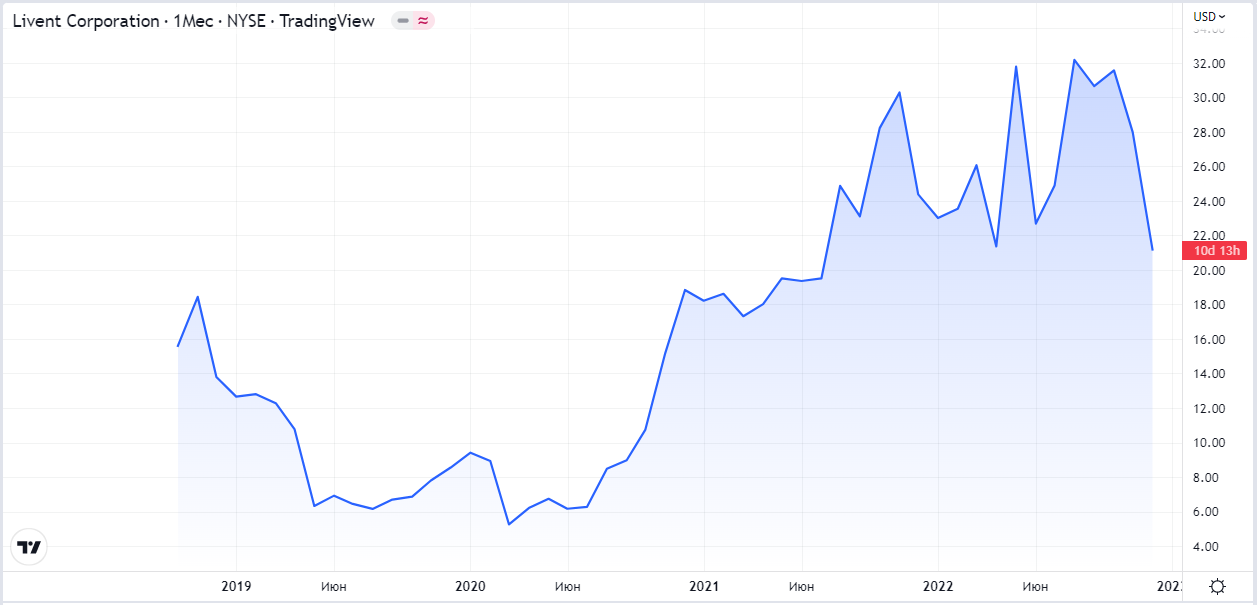The width and height of the screenshot is (1257, 605).
Task: Click the 2019 label on time axis
Action: click(236, 587)
